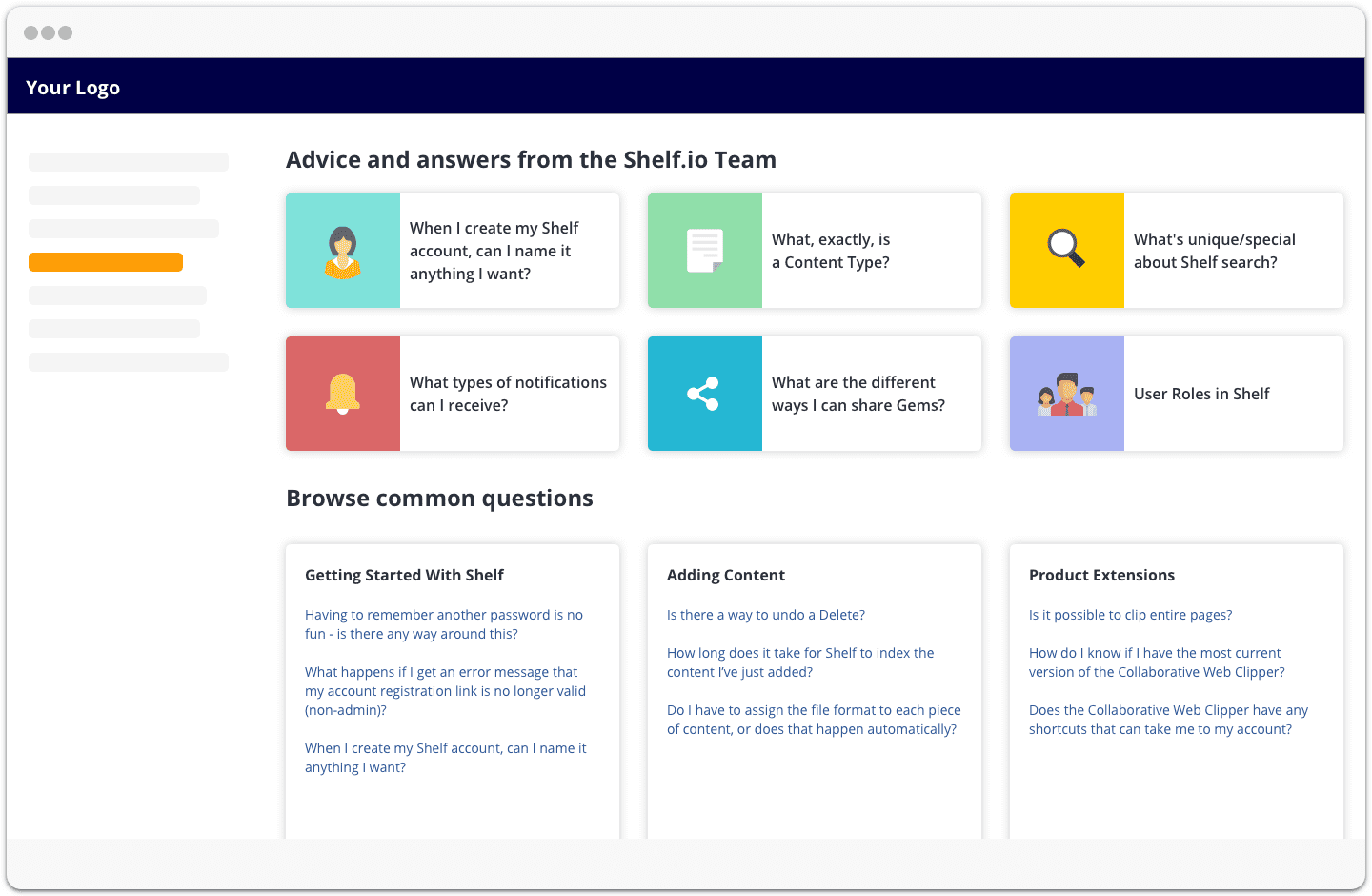Viewport: 1372px width, 896px height.
Task: Open 'Having to remember another password' question
Action: (444, 624)
